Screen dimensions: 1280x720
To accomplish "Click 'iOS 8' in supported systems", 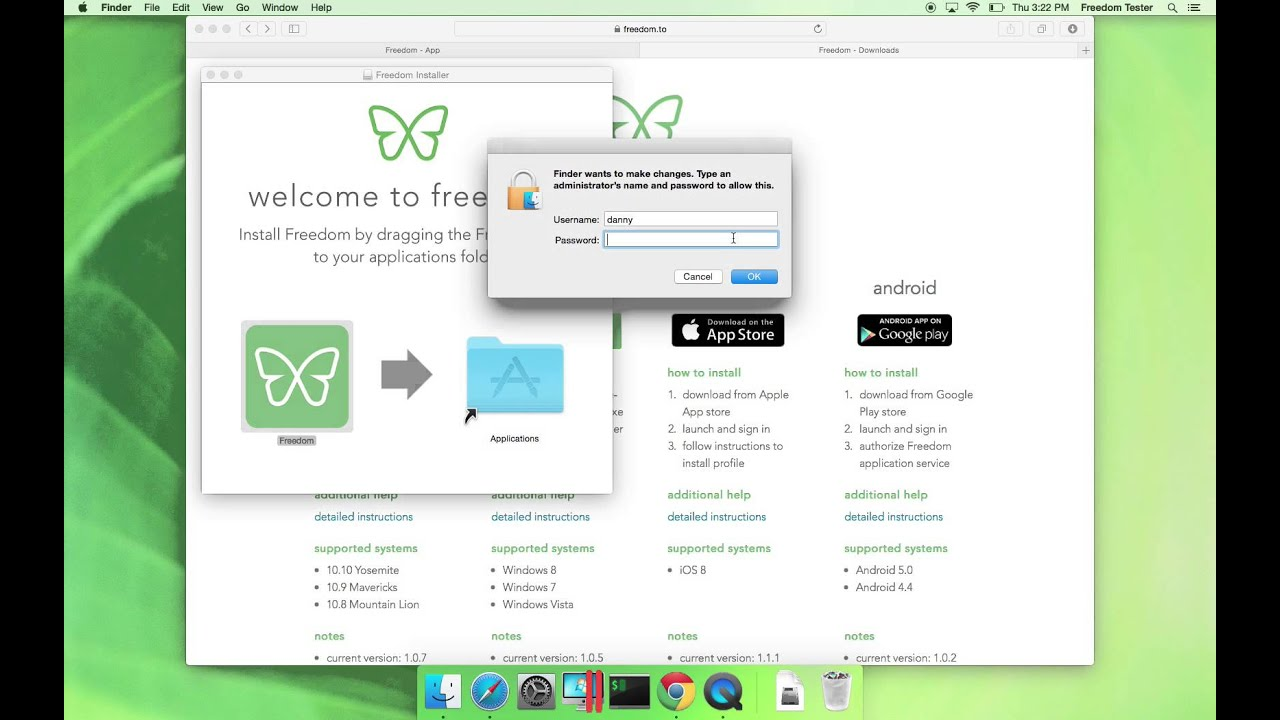I will point(692,570).
